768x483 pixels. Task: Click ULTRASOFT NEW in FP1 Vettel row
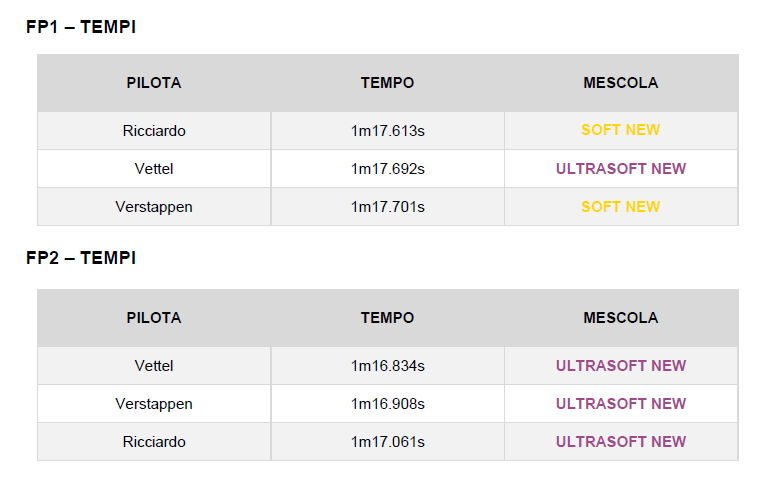click(x=621, y=168)
